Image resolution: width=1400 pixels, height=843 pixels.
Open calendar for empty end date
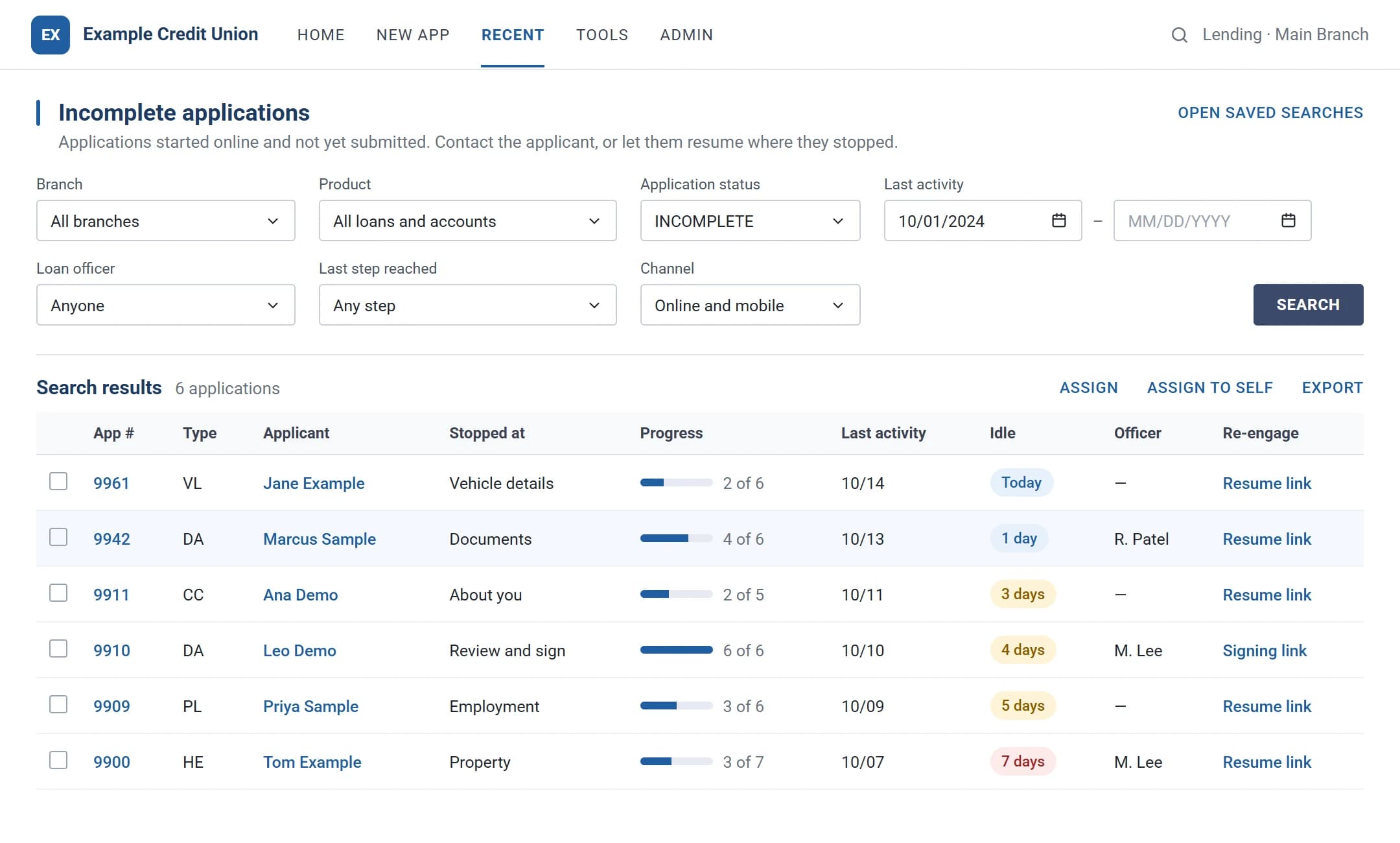(x=1289, y=220)
